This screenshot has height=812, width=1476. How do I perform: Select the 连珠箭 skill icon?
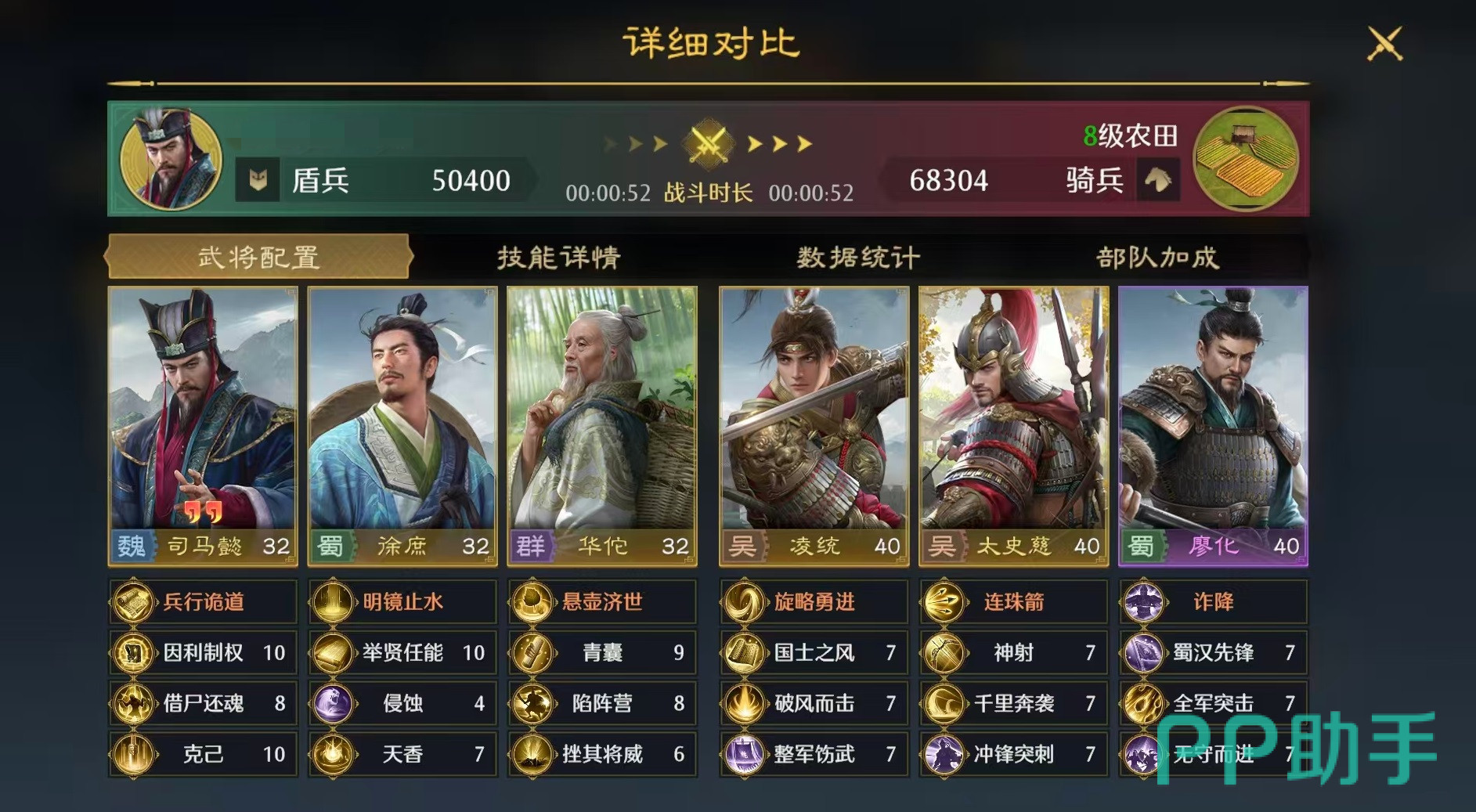click(944, 602)
